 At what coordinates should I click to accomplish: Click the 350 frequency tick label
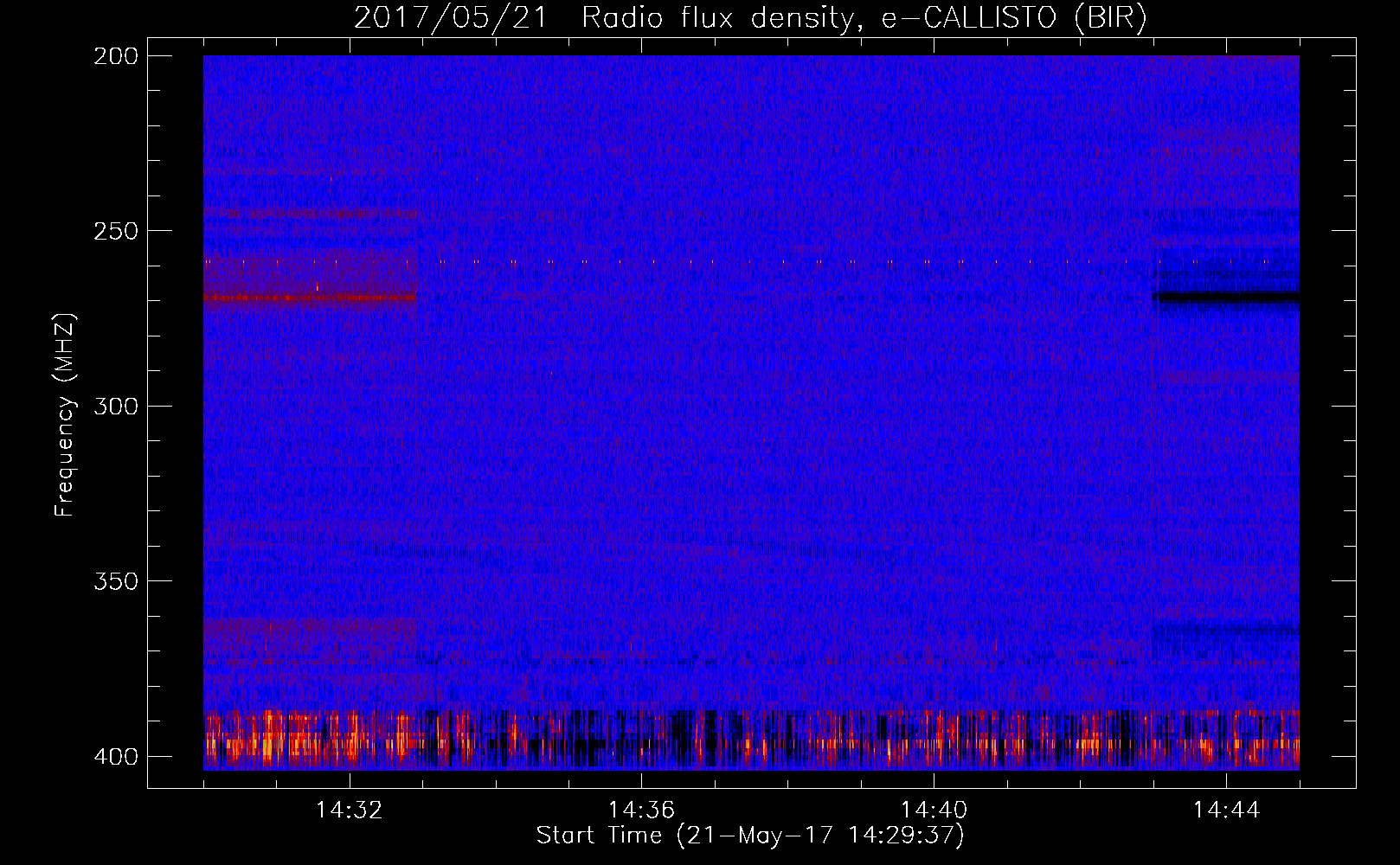point(115,580)
